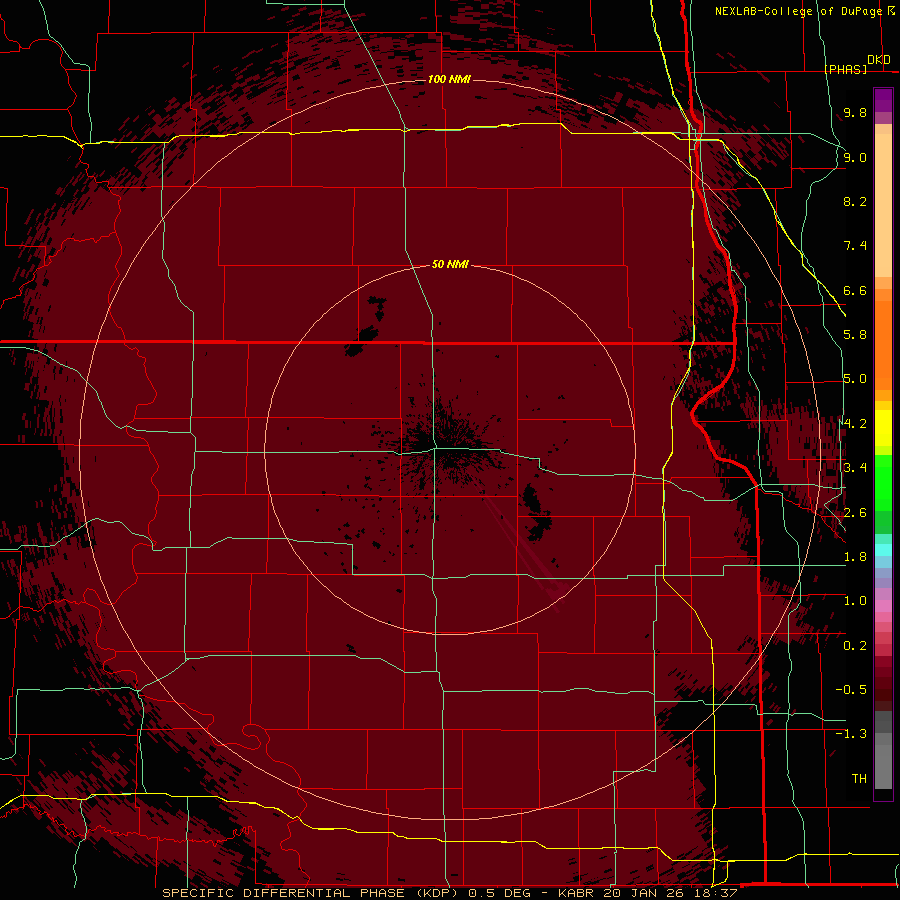
Task: Click the DKD product code label
Action: 878,60
